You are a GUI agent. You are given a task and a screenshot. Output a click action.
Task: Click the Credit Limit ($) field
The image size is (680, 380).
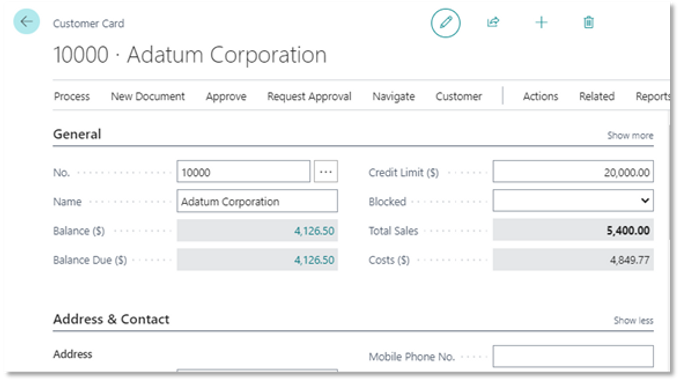click(573, 172)
